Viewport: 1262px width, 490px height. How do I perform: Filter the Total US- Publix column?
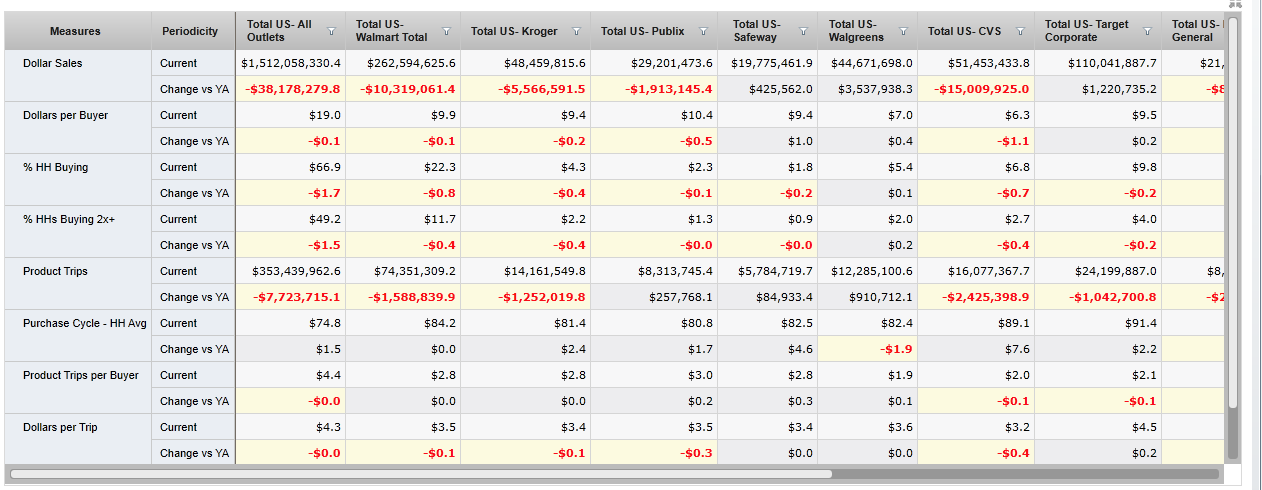(703, 32)
